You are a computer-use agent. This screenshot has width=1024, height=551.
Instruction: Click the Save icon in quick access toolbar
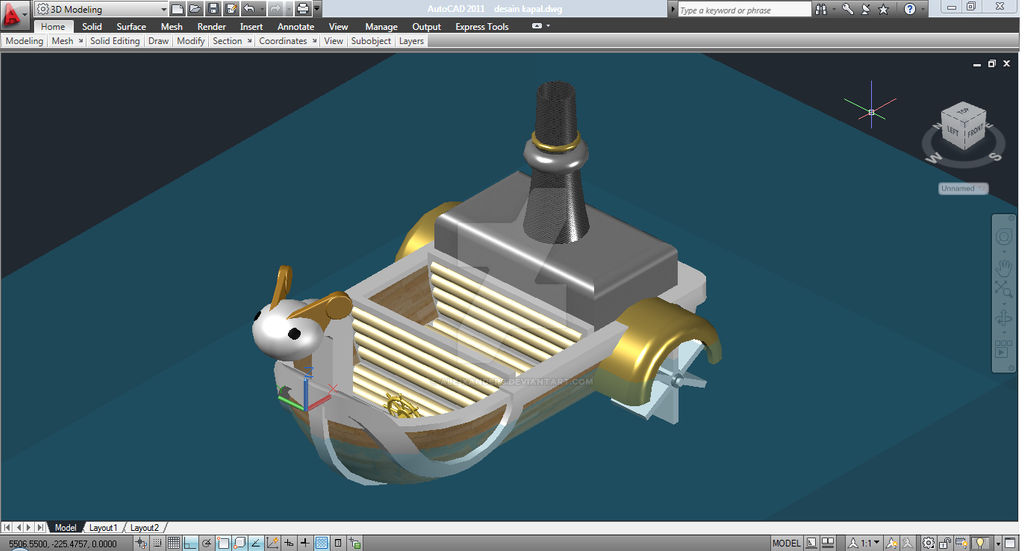coord(212,9)
